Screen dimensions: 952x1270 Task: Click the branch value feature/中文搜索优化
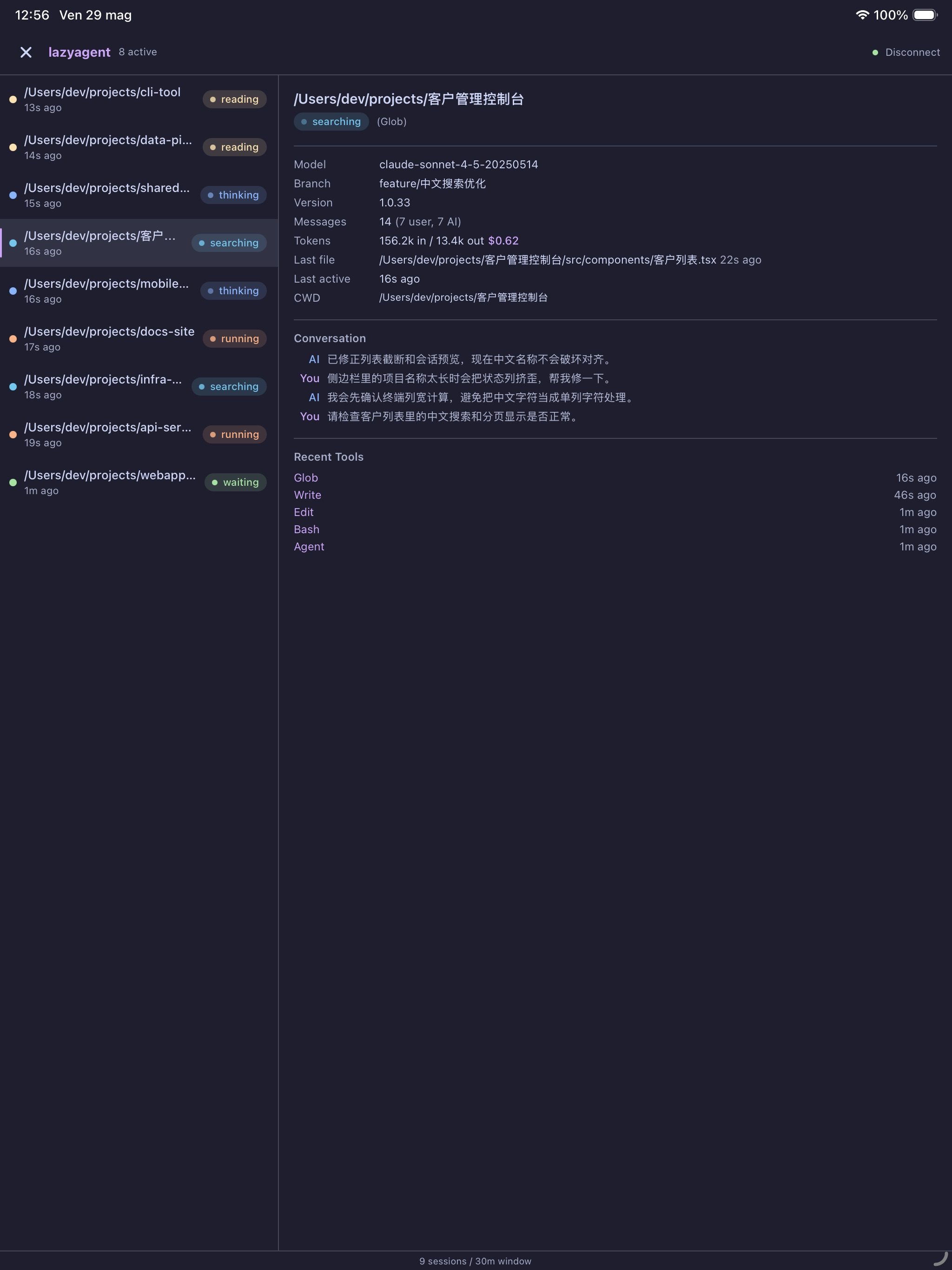tap(432, 184)
